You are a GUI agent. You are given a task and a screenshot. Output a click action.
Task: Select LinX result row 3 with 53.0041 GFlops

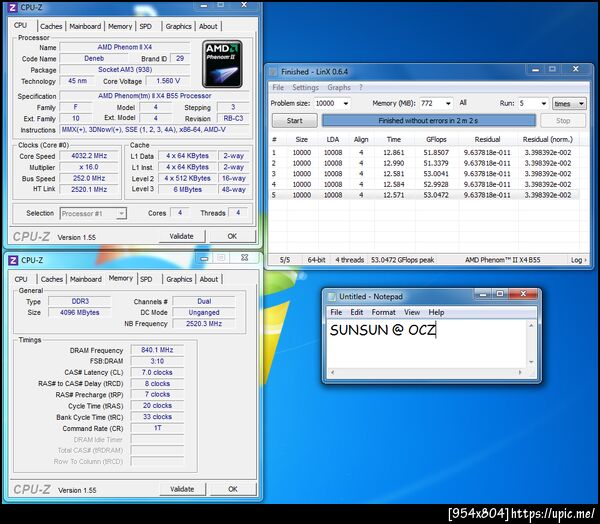424,173
